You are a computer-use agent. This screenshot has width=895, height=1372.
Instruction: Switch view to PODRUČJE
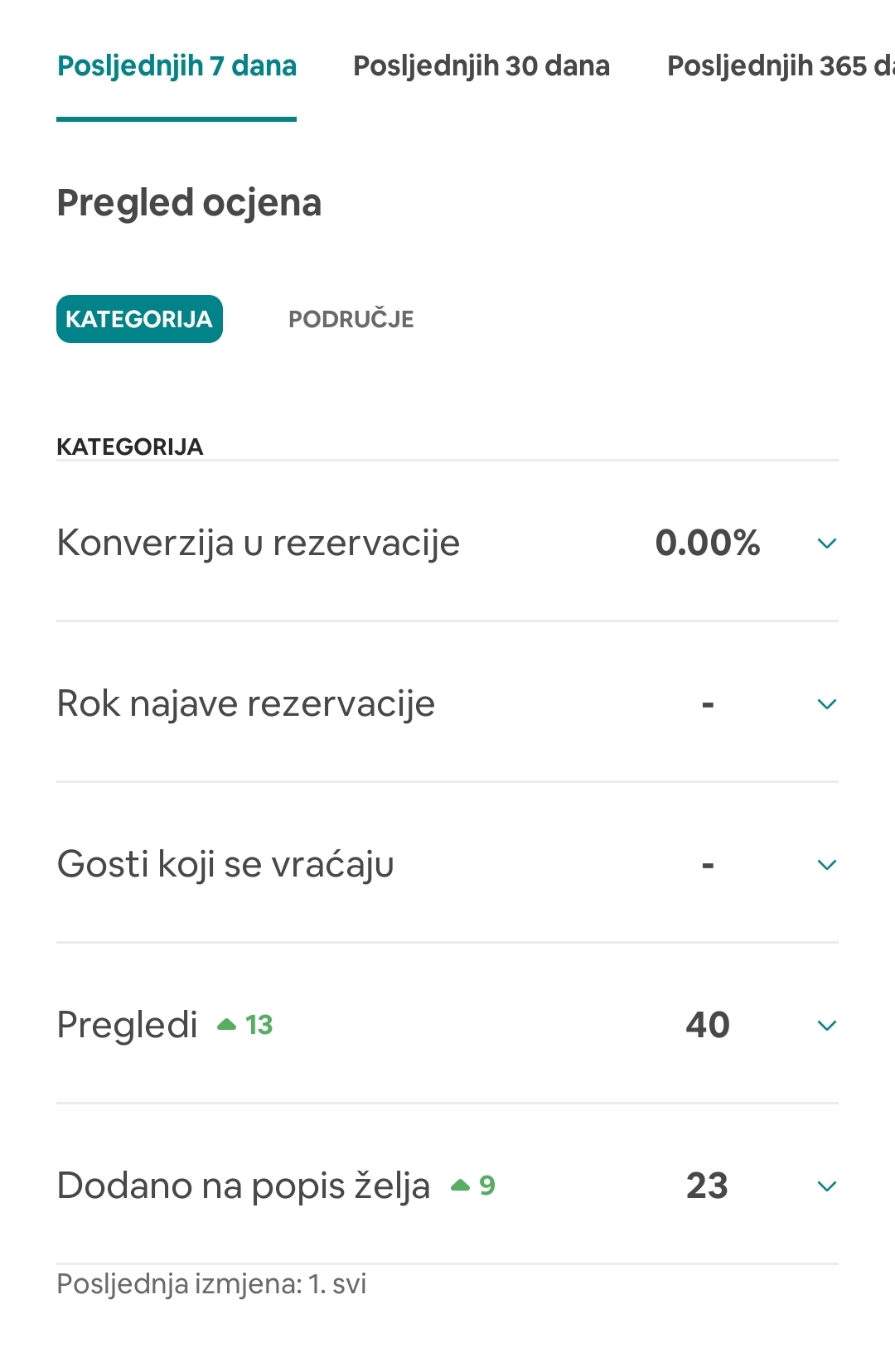coord(351,319)
